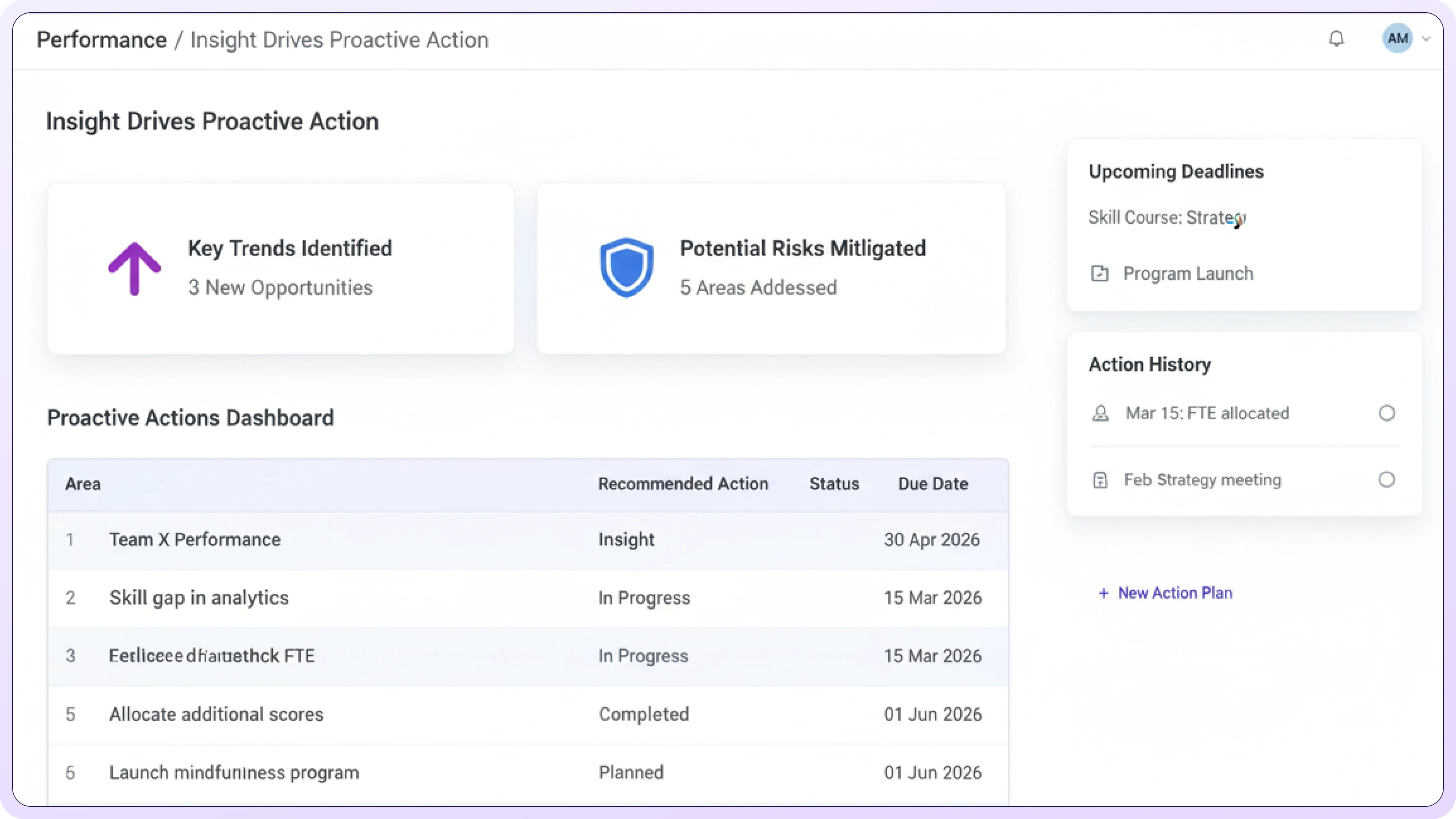Click the Recommended Action column header
Image resolution: width=1456 pixels, height=819 pixels.
(683, 484)
